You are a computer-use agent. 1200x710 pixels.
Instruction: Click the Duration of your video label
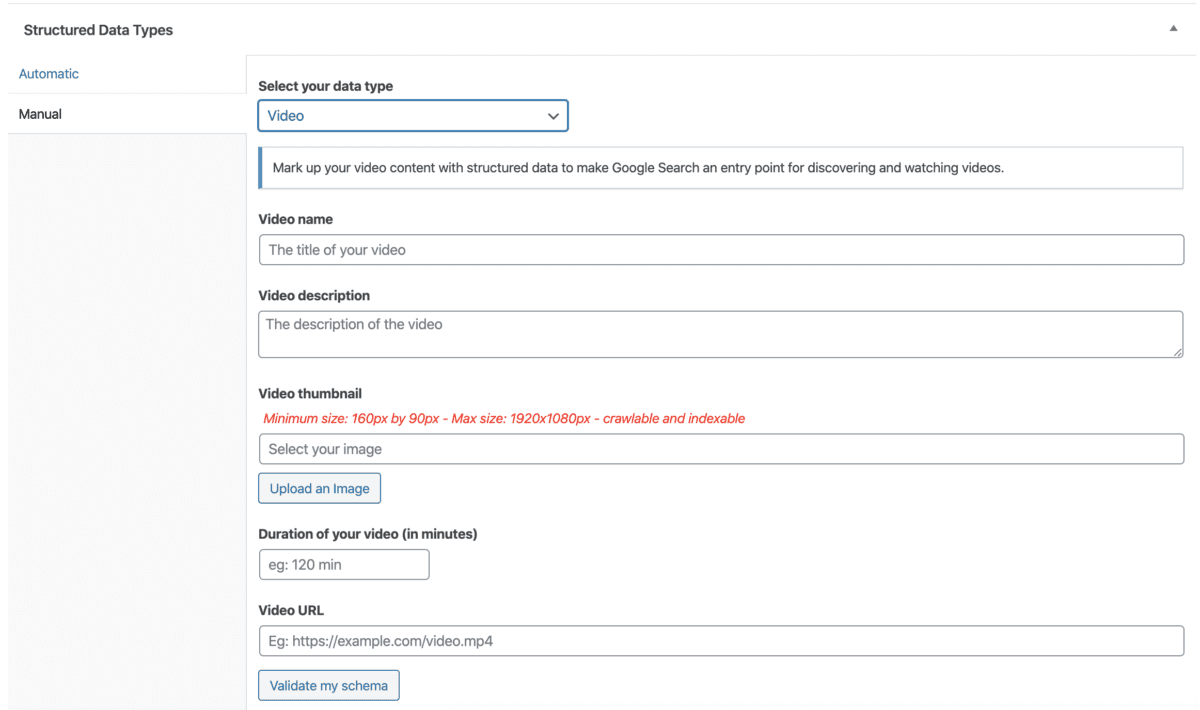pos(368,534)
